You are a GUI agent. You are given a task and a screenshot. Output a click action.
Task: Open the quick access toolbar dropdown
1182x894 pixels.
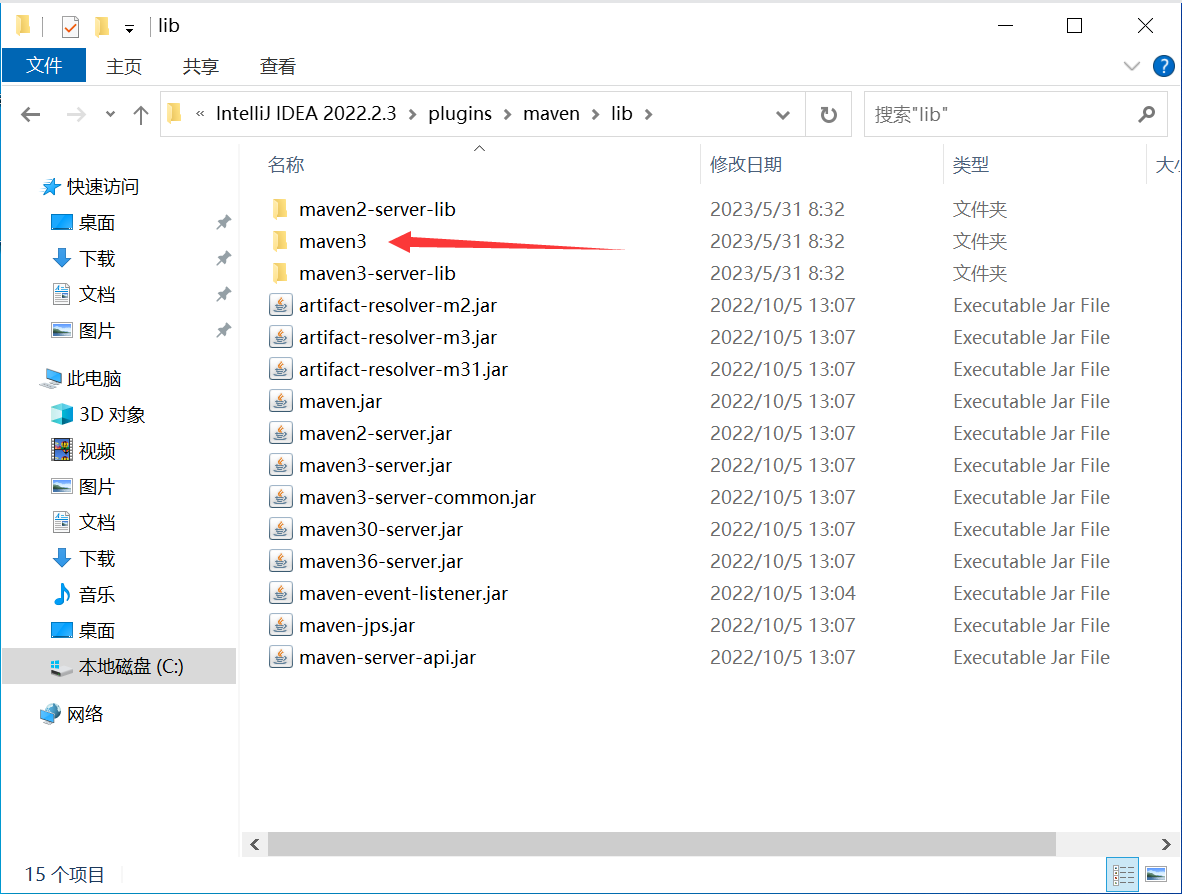129,28
